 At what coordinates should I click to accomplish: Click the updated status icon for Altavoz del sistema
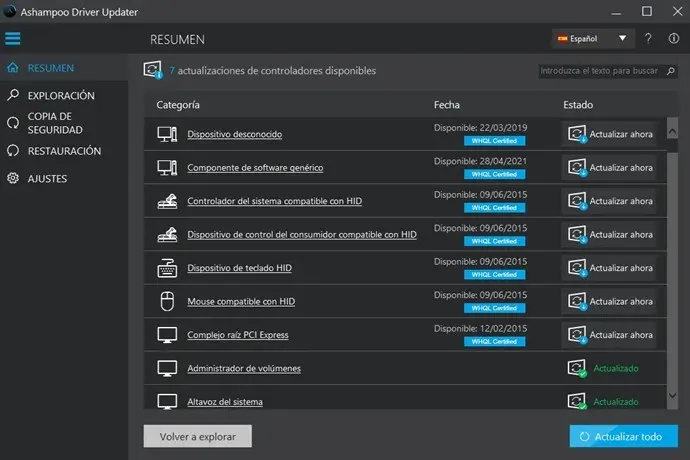pyautogui.click(x=577, y=401)
